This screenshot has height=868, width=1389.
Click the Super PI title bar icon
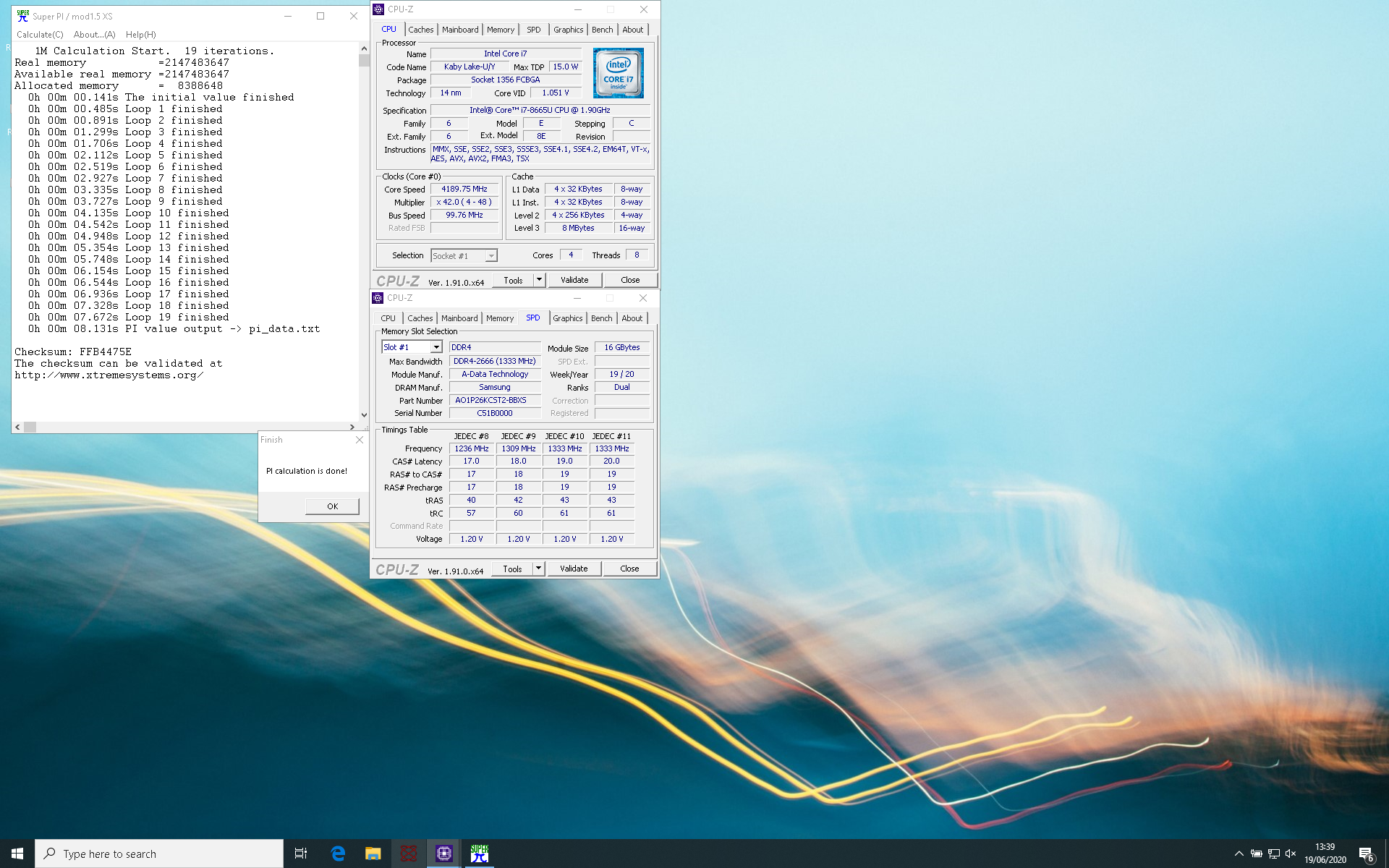pyautogui.click(x=22, y=16)
